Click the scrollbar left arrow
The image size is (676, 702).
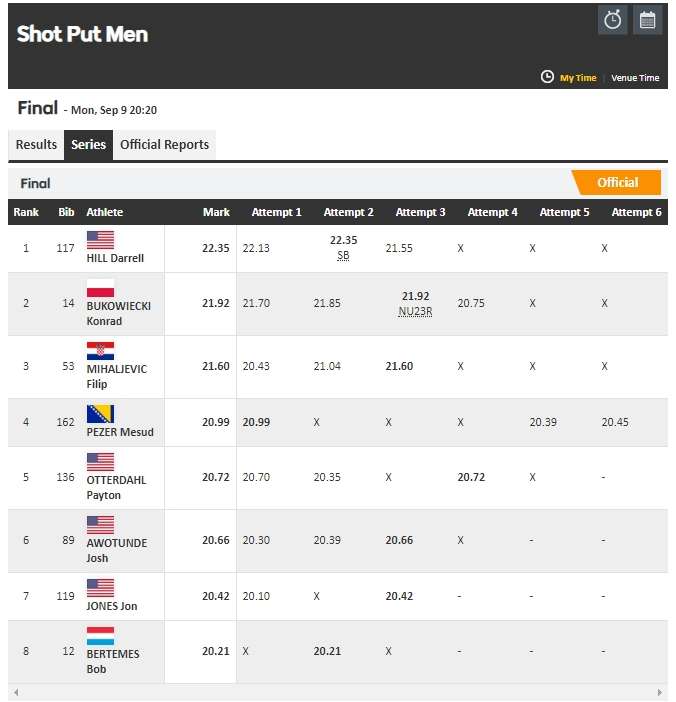[x=15, y=692]
